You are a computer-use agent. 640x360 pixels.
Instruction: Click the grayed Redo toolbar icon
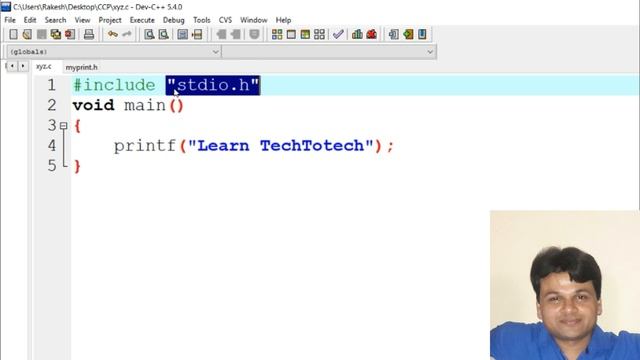127,34
